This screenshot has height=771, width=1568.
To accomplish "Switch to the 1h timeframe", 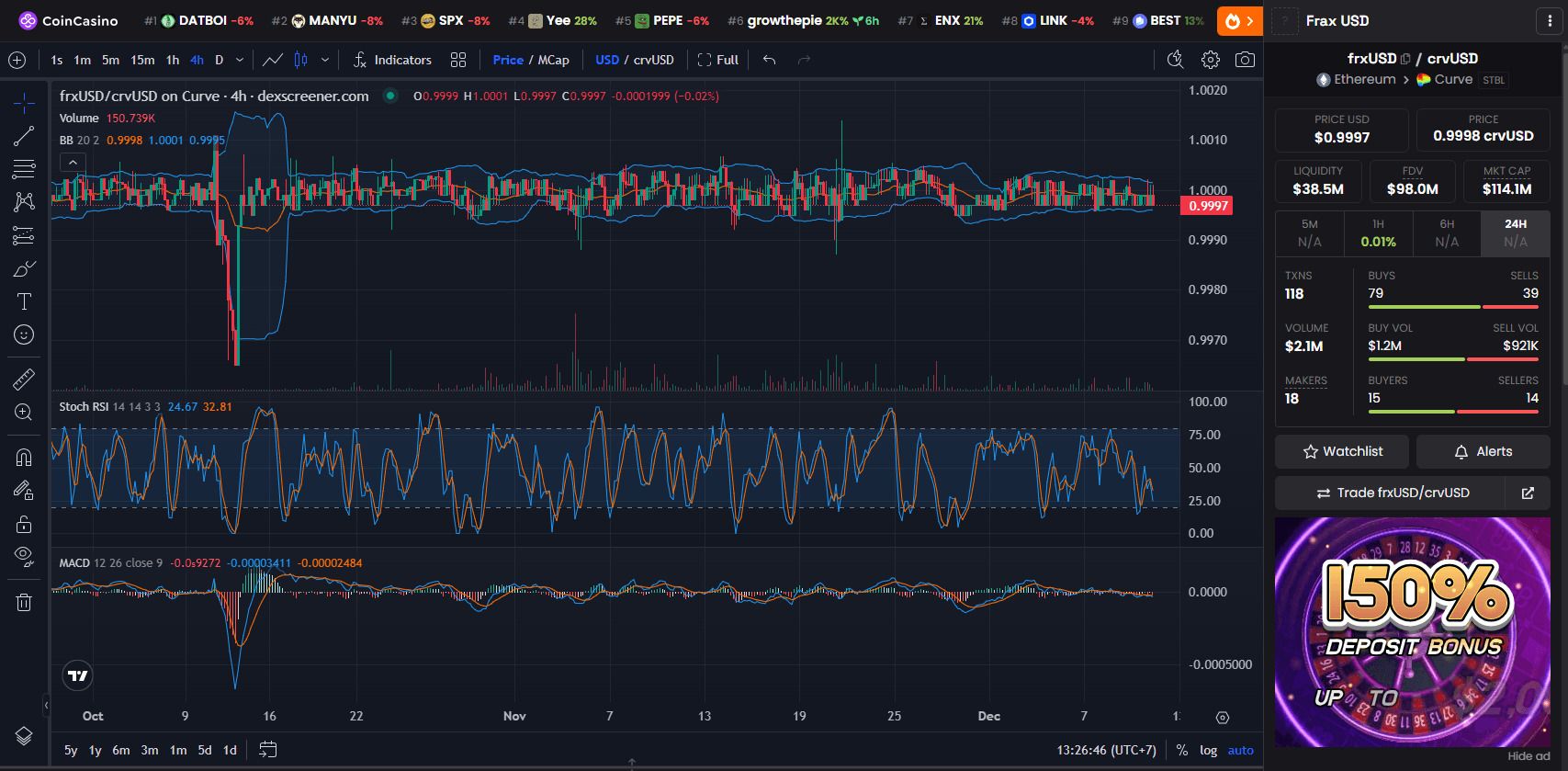I will (173, 60).
